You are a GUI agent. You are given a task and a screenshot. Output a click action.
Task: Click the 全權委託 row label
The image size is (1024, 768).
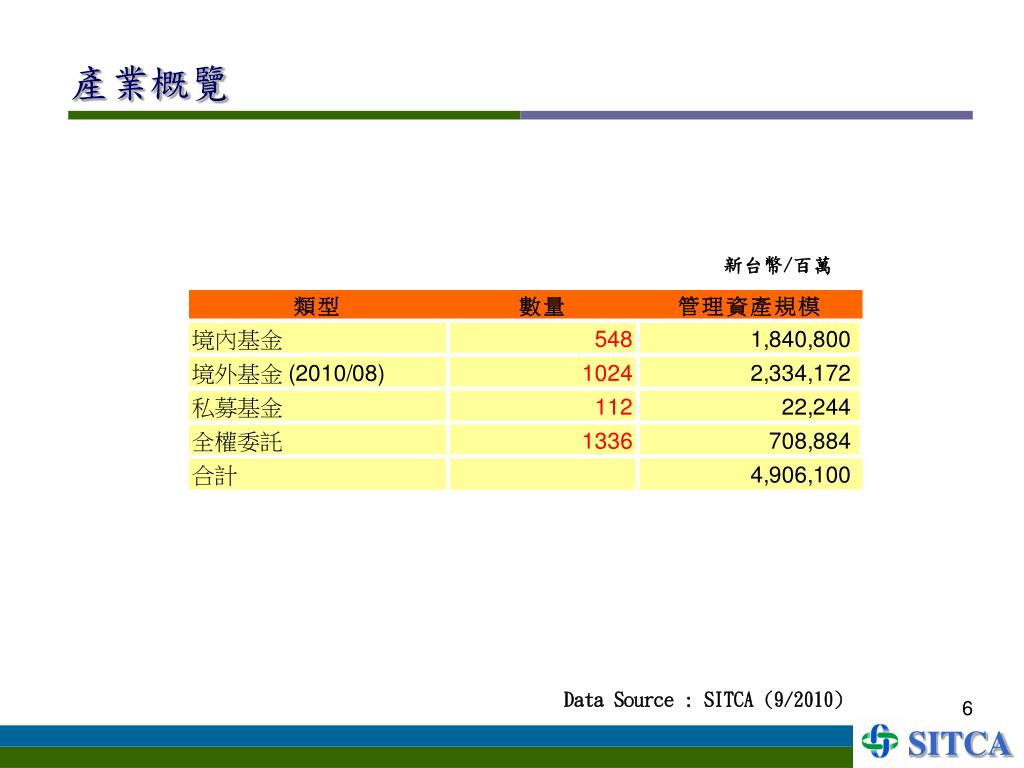(x=237, y=441)
